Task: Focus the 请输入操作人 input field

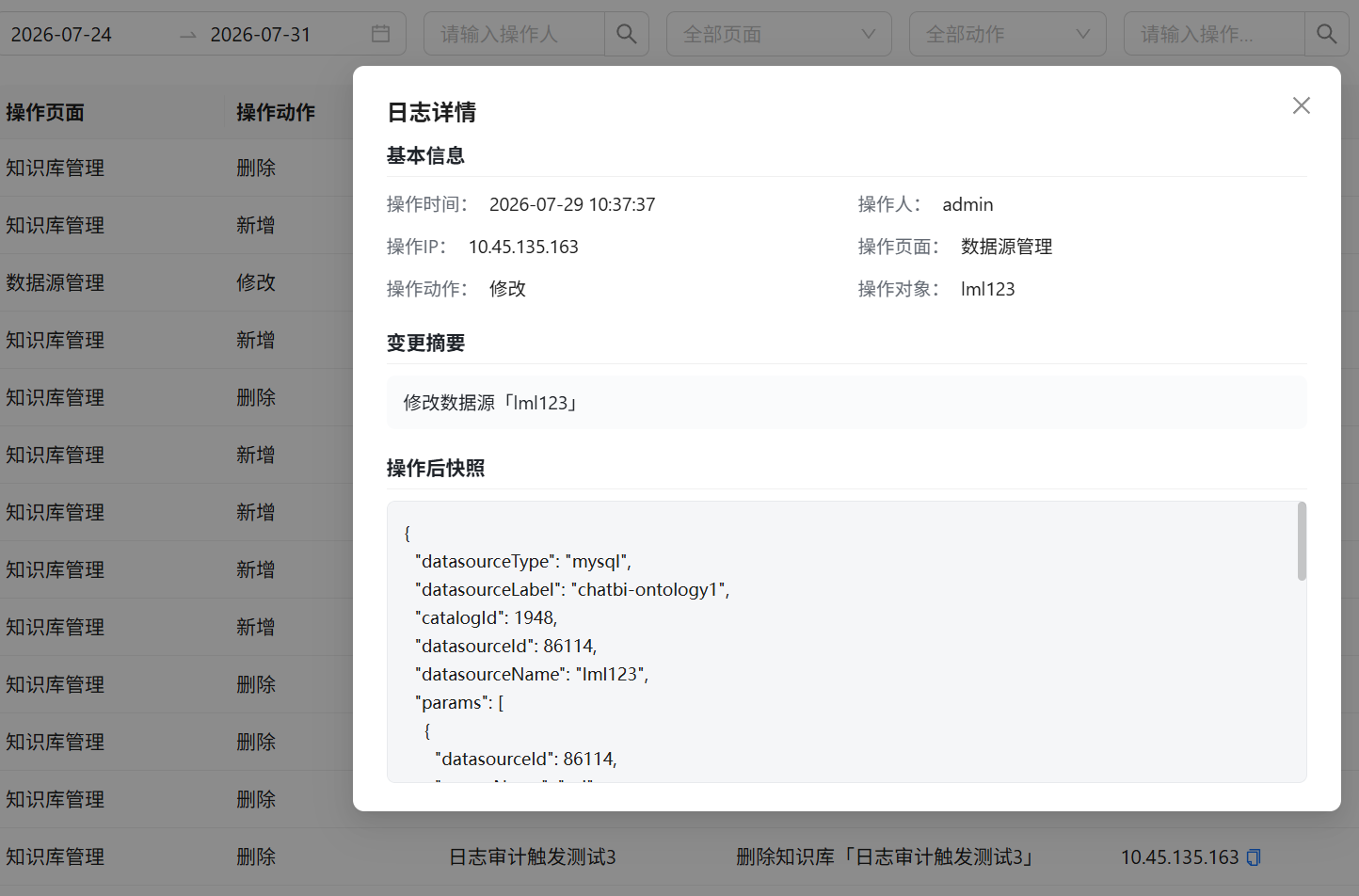Action: tap(514, 34)
